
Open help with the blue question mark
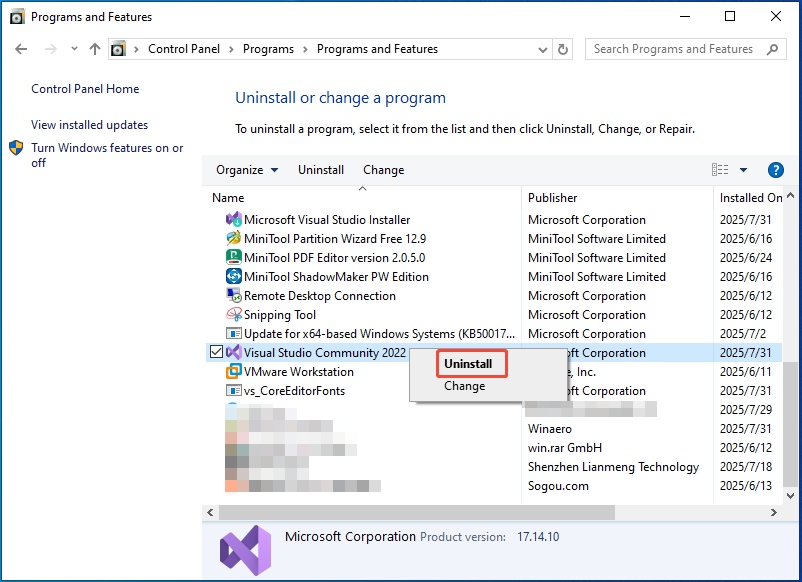tap(775, 170)
